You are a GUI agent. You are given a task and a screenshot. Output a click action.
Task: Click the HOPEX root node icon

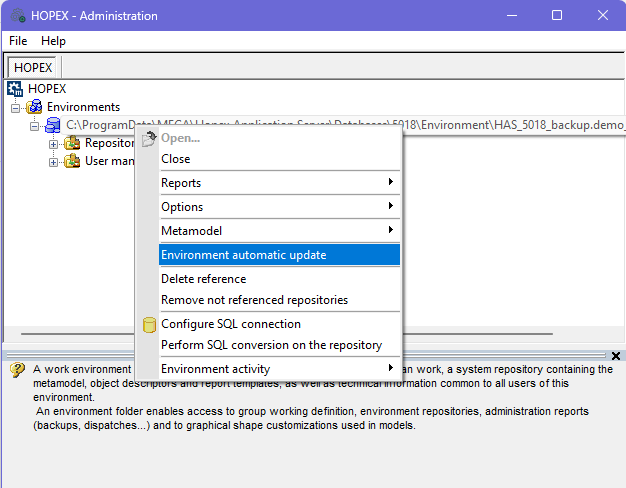[15, 89]
